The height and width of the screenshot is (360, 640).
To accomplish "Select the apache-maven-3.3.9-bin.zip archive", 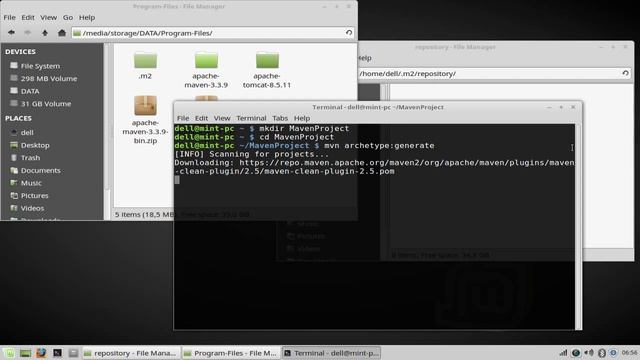I will 145,120.
